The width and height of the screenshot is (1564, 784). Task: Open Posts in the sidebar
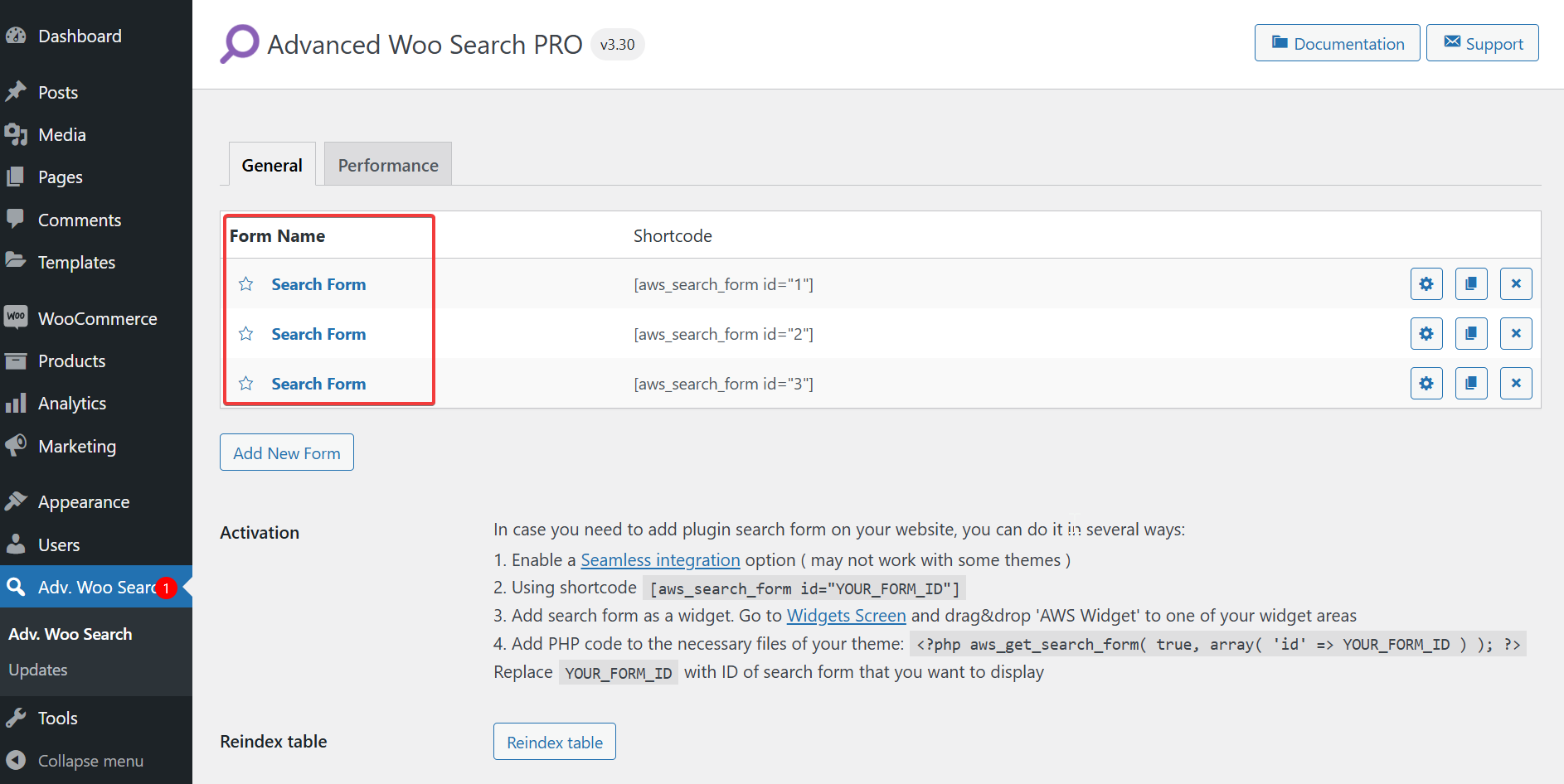tap(96, 92)
